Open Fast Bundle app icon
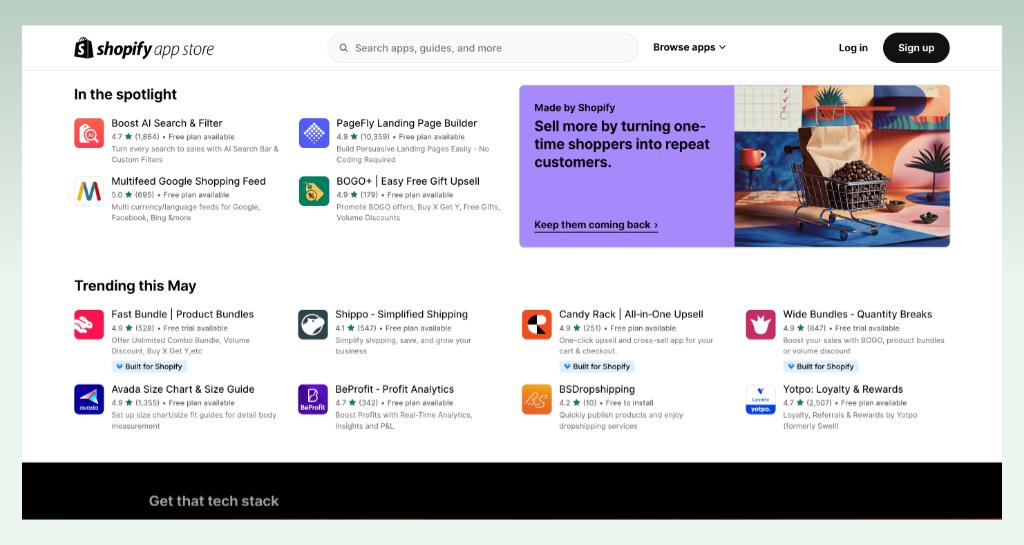Viewport: 1024px width, 545px height. (89, 324)
